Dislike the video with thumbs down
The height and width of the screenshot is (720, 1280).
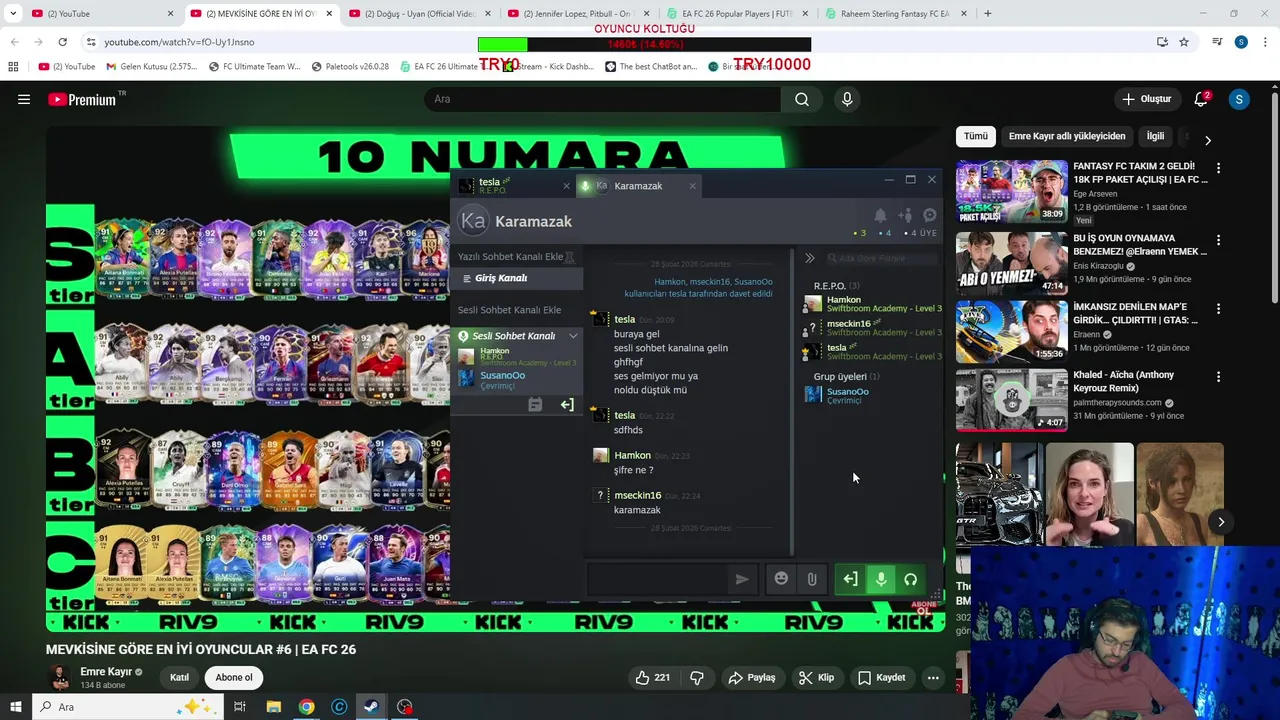pos(697,678)
